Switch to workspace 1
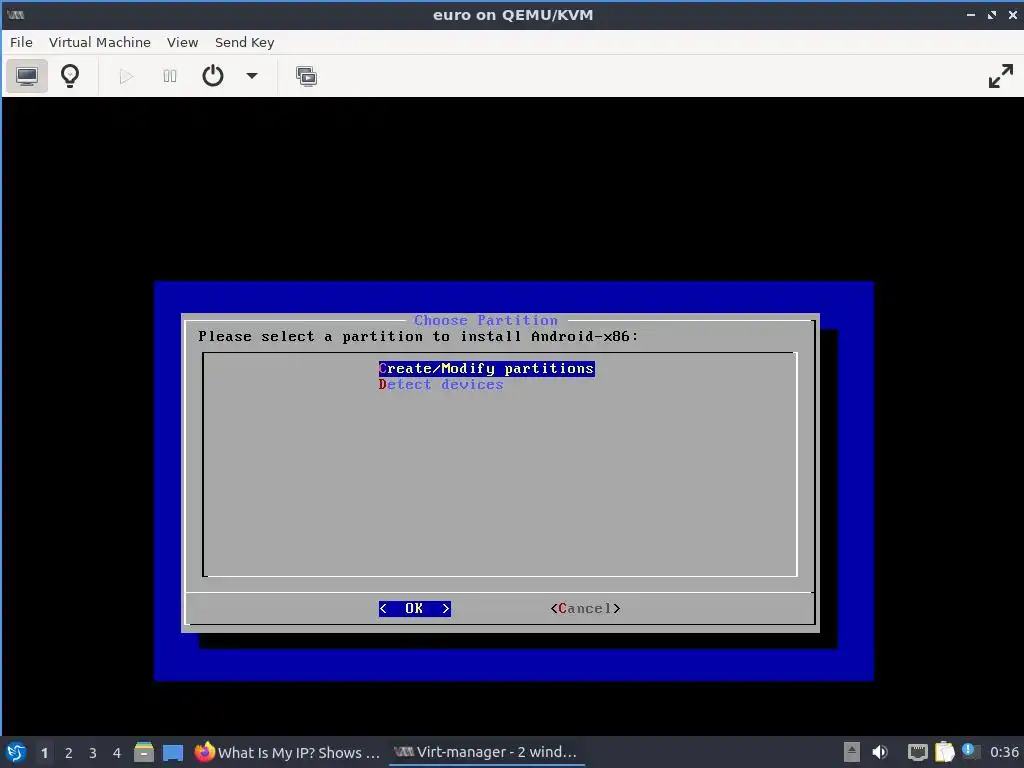Image resolution: width=1024 pixels, height=768 pixels. 44,753
